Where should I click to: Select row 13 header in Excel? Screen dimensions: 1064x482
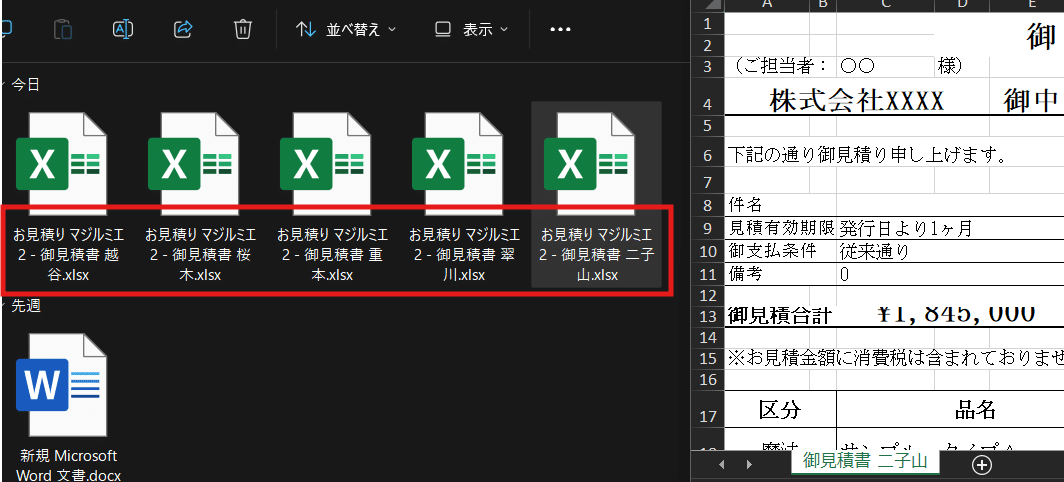tap(707, 316)
